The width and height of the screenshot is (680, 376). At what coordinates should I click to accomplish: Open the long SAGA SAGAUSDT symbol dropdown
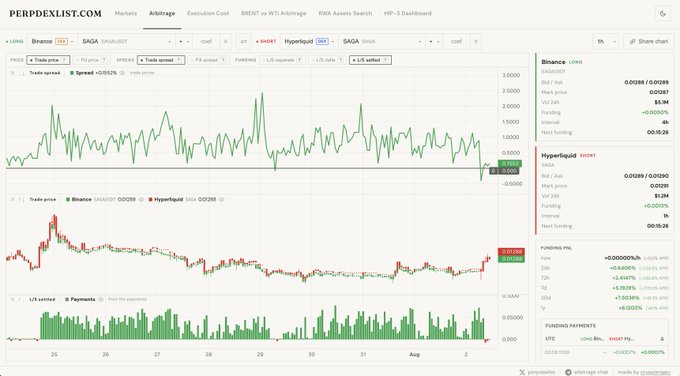(127, 41)
